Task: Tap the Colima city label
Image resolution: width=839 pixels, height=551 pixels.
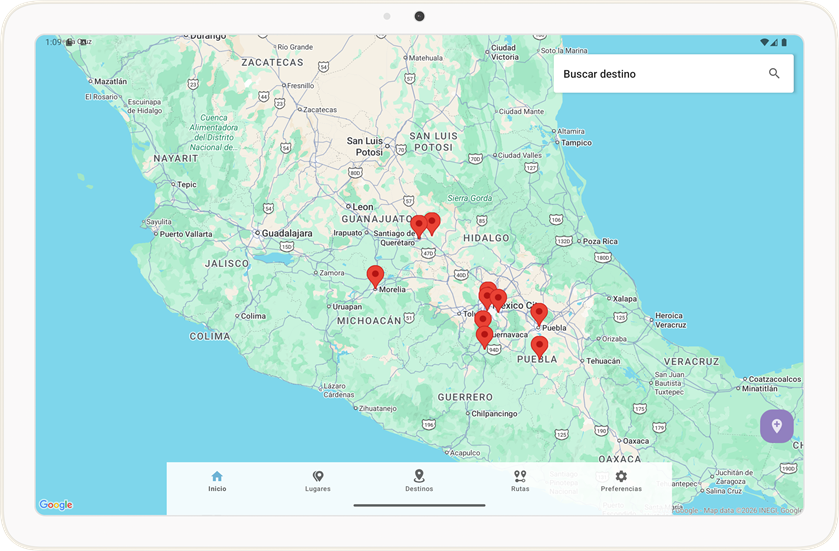Action: [253, 316]
